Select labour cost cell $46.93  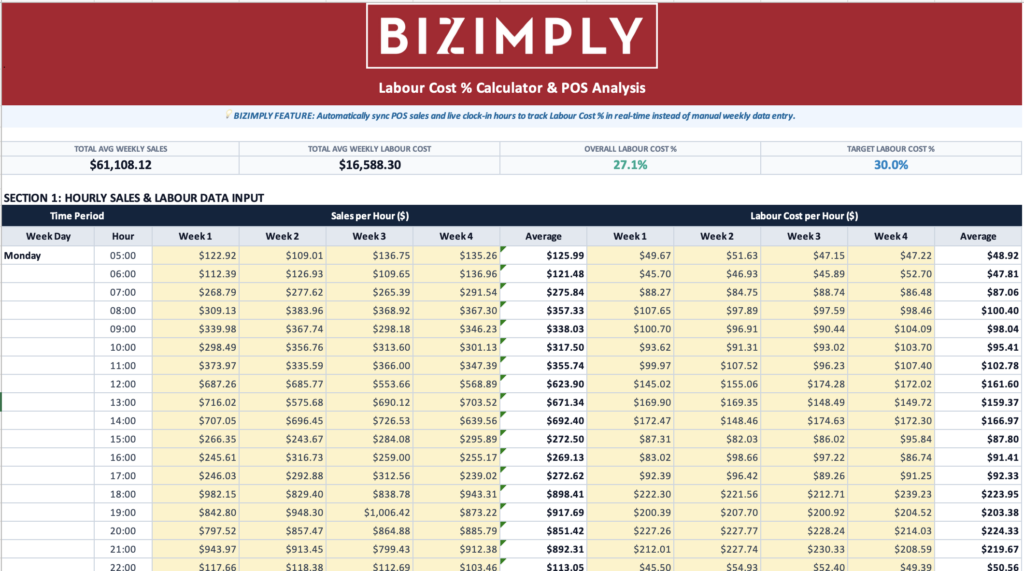tap(716, 274)
